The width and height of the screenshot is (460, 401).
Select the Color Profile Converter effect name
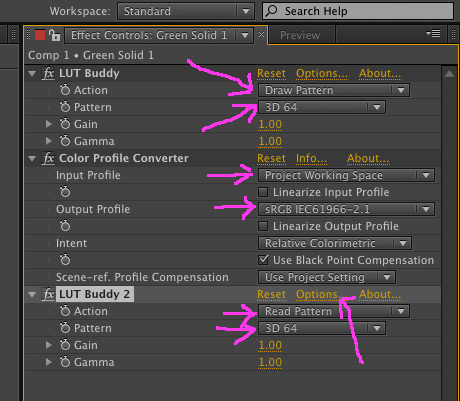tap(124, 158)
